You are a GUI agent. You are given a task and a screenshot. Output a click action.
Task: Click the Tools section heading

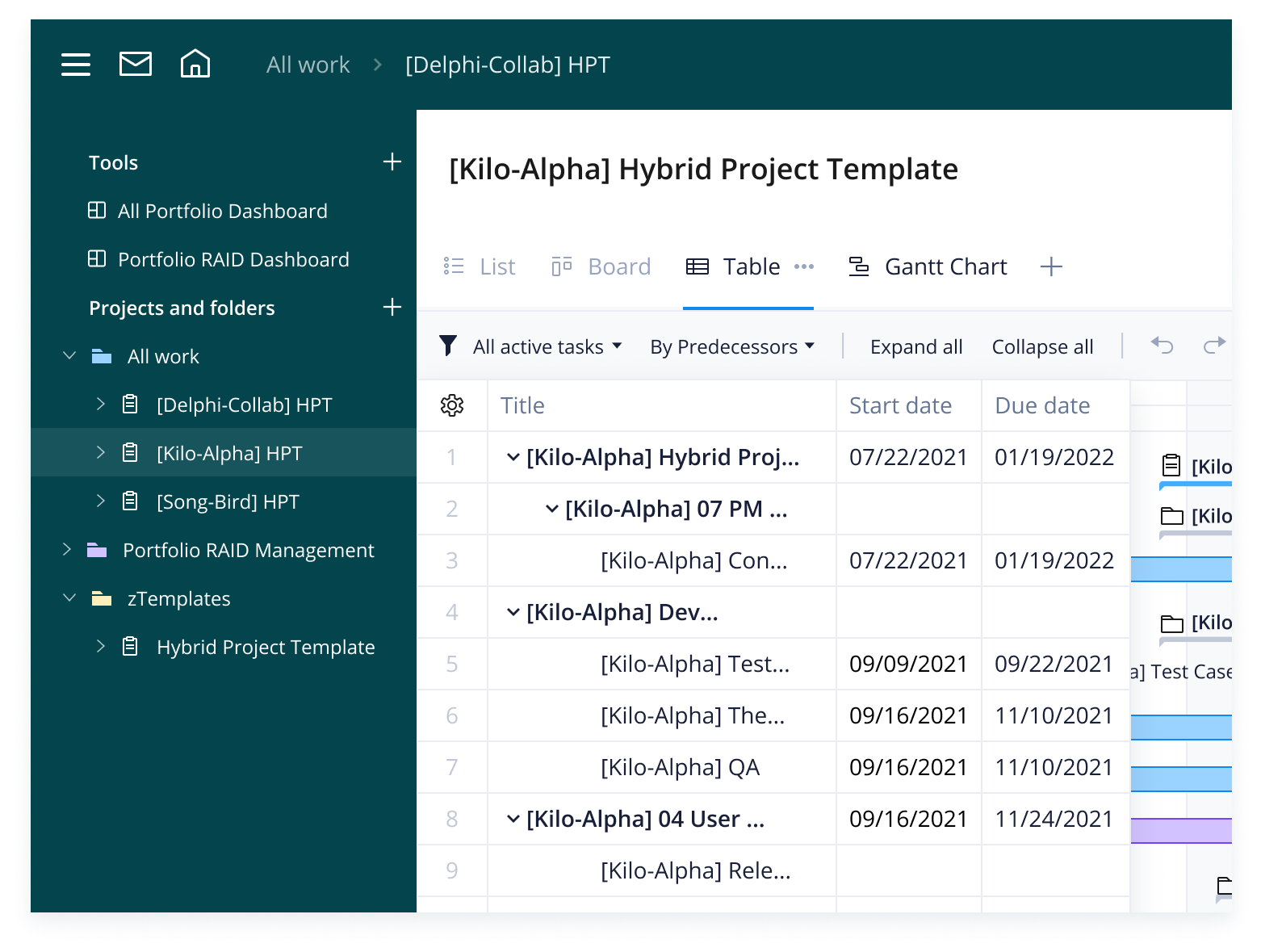[113, 162]
